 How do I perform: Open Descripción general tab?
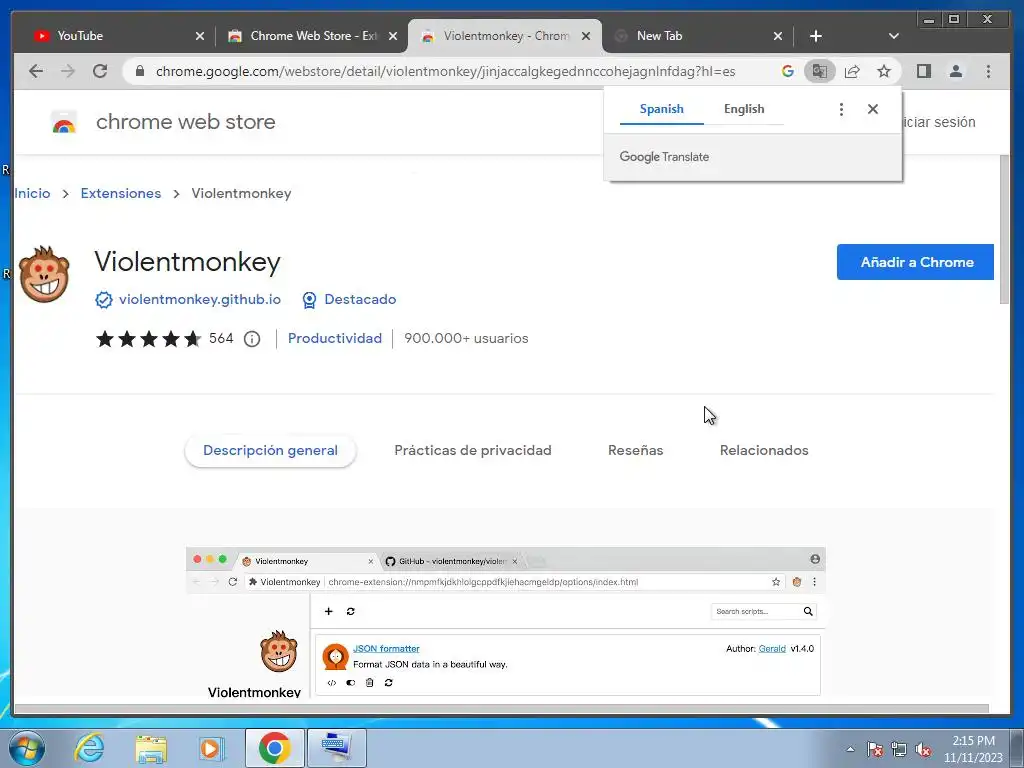270,450
